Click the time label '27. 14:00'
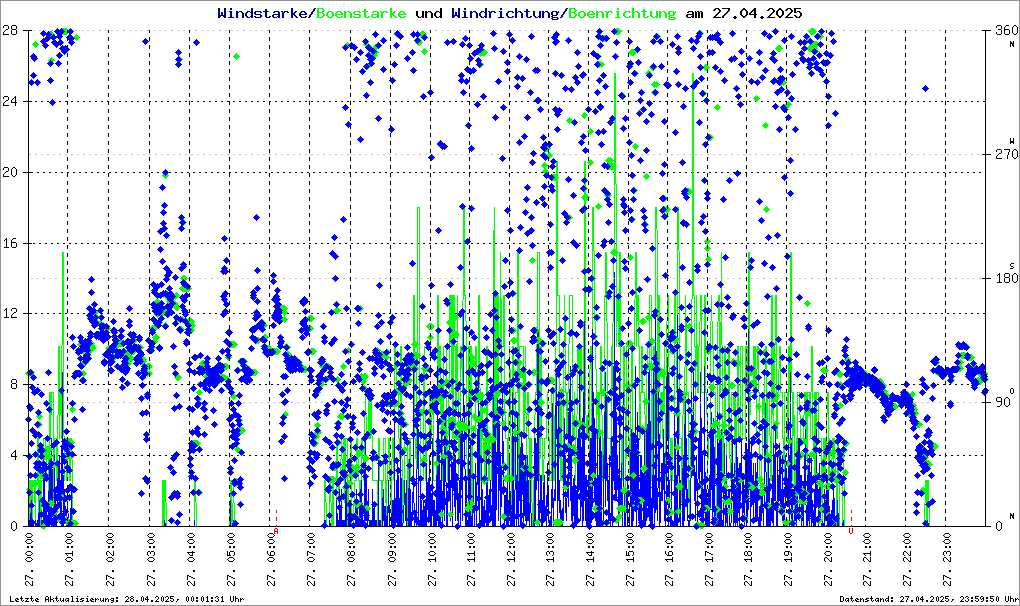 [590, 559]
